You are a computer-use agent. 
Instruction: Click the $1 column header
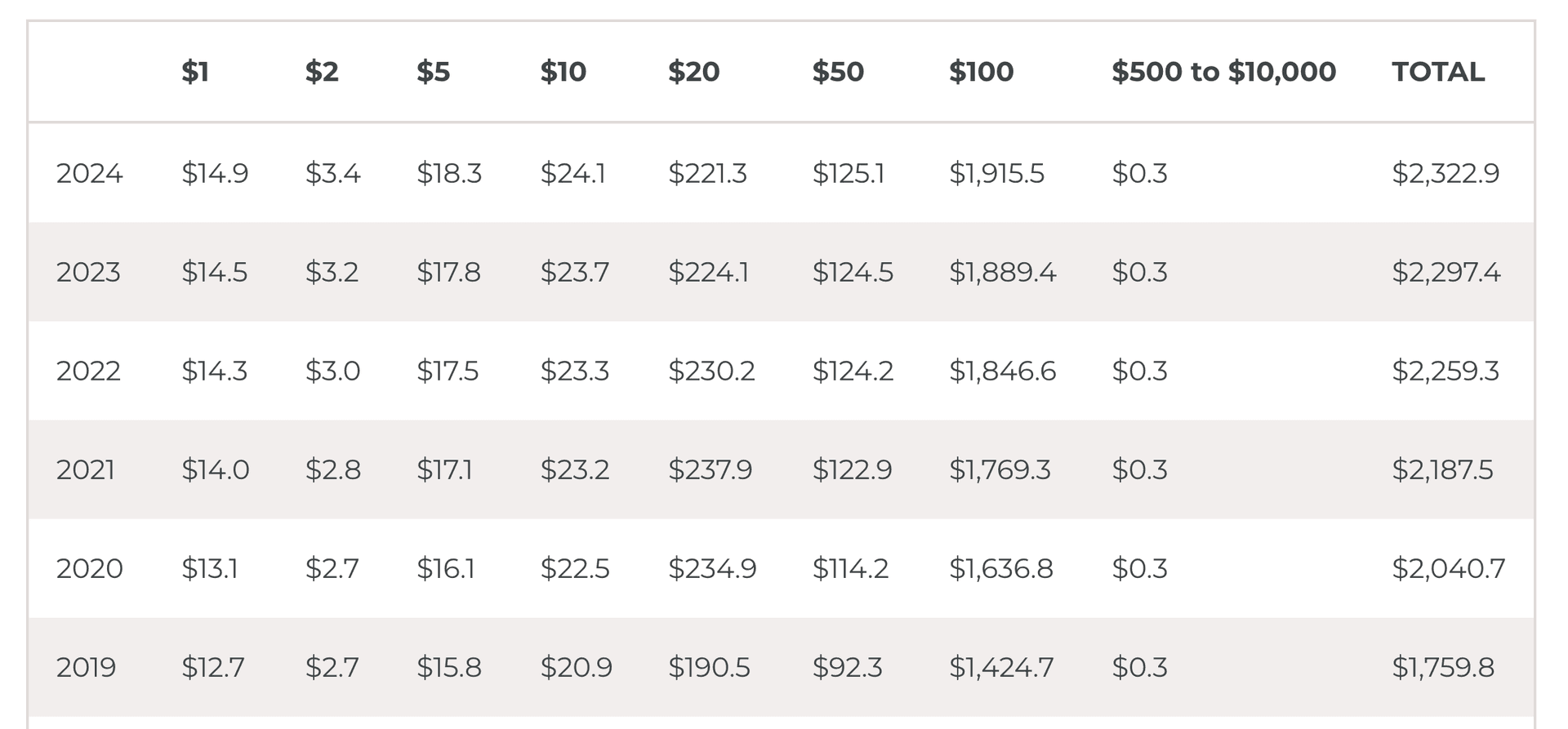click(195, 72)
